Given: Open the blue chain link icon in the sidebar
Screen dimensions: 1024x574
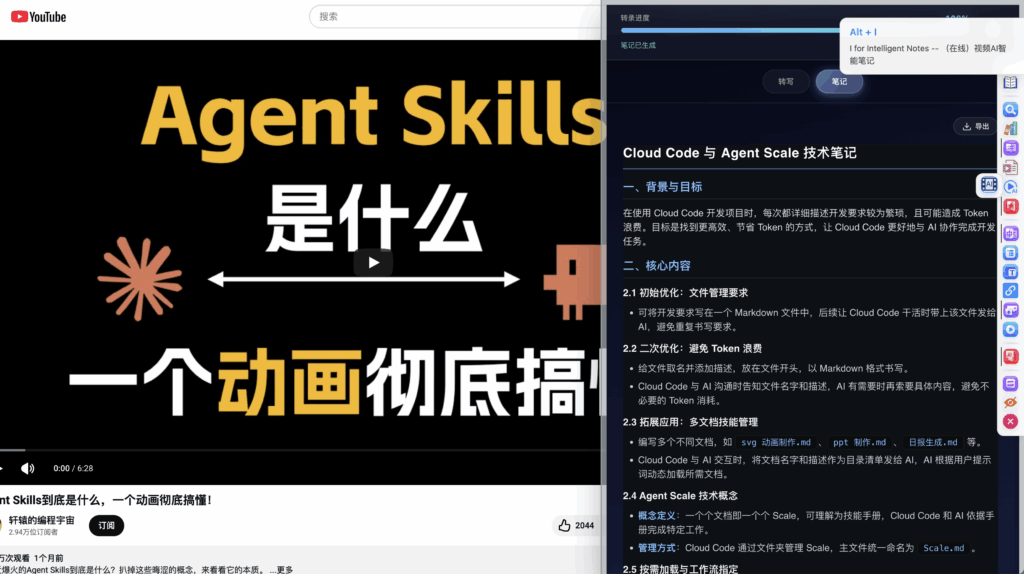Looking at the screenshot, I should point(1010,291).
